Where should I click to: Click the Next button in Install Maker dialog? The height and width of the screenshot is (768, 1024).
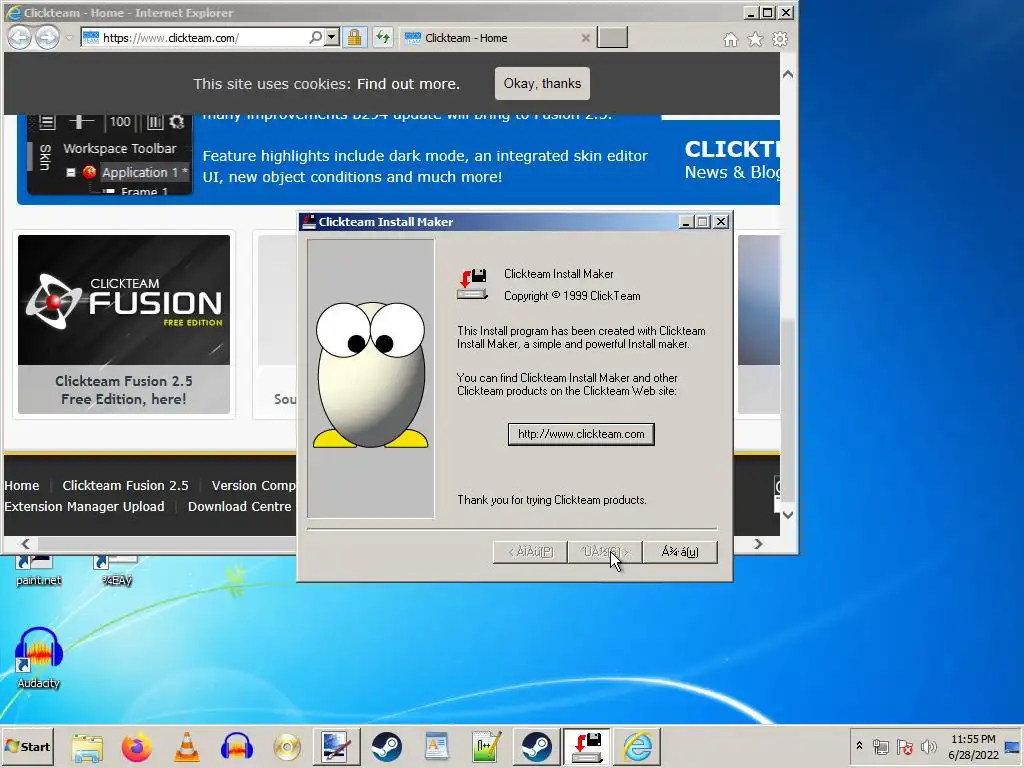click(x=605, y=552)
